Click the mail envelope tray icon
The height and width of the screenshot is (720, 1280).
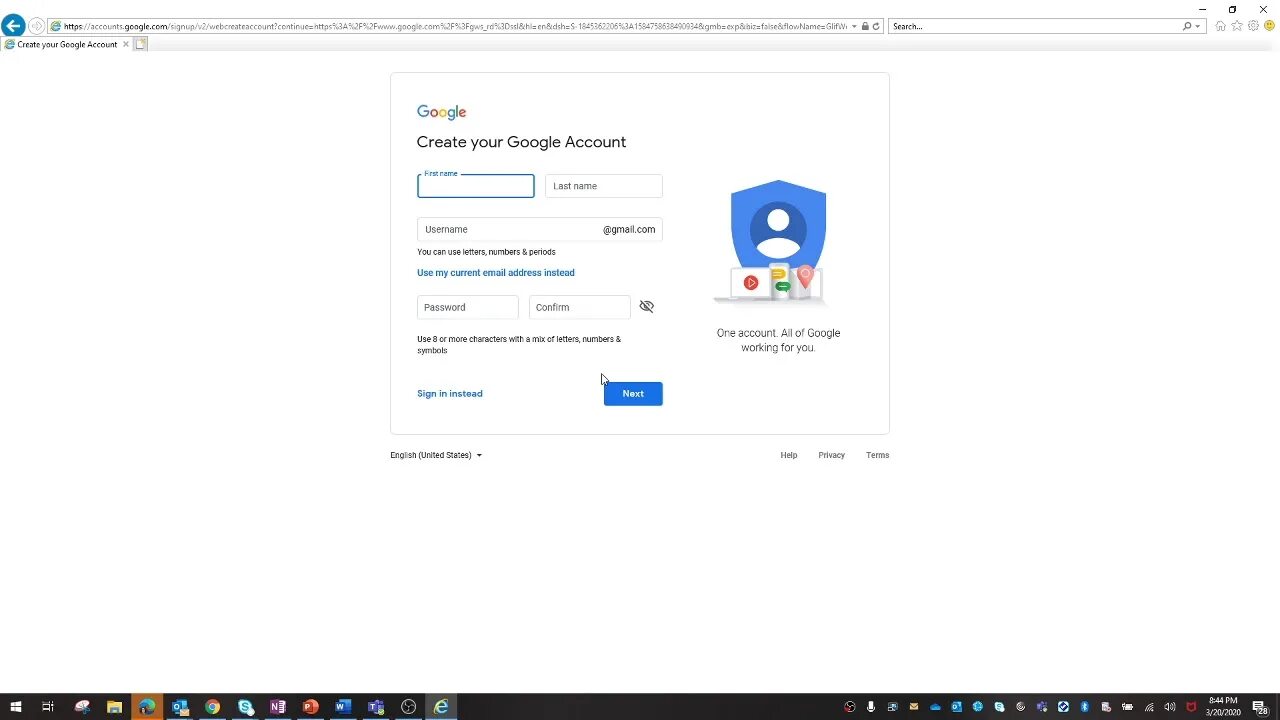tap(913, 707)
